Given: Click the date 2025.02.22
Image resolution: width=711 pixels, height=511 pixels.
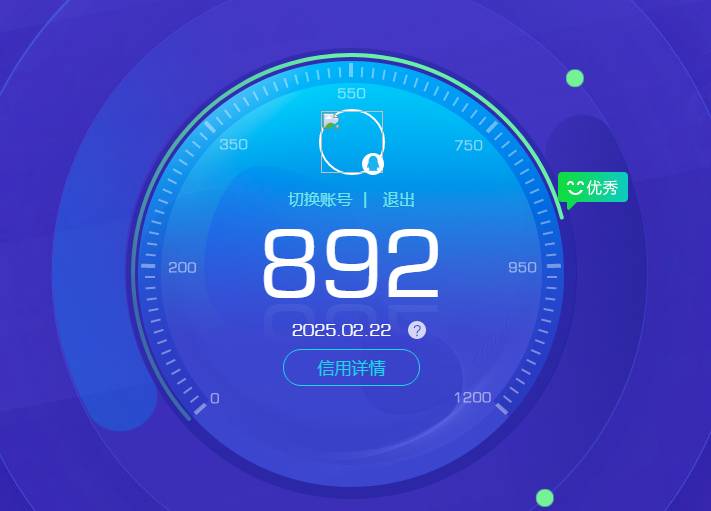Looking at the screenshot, I should 341,330.
